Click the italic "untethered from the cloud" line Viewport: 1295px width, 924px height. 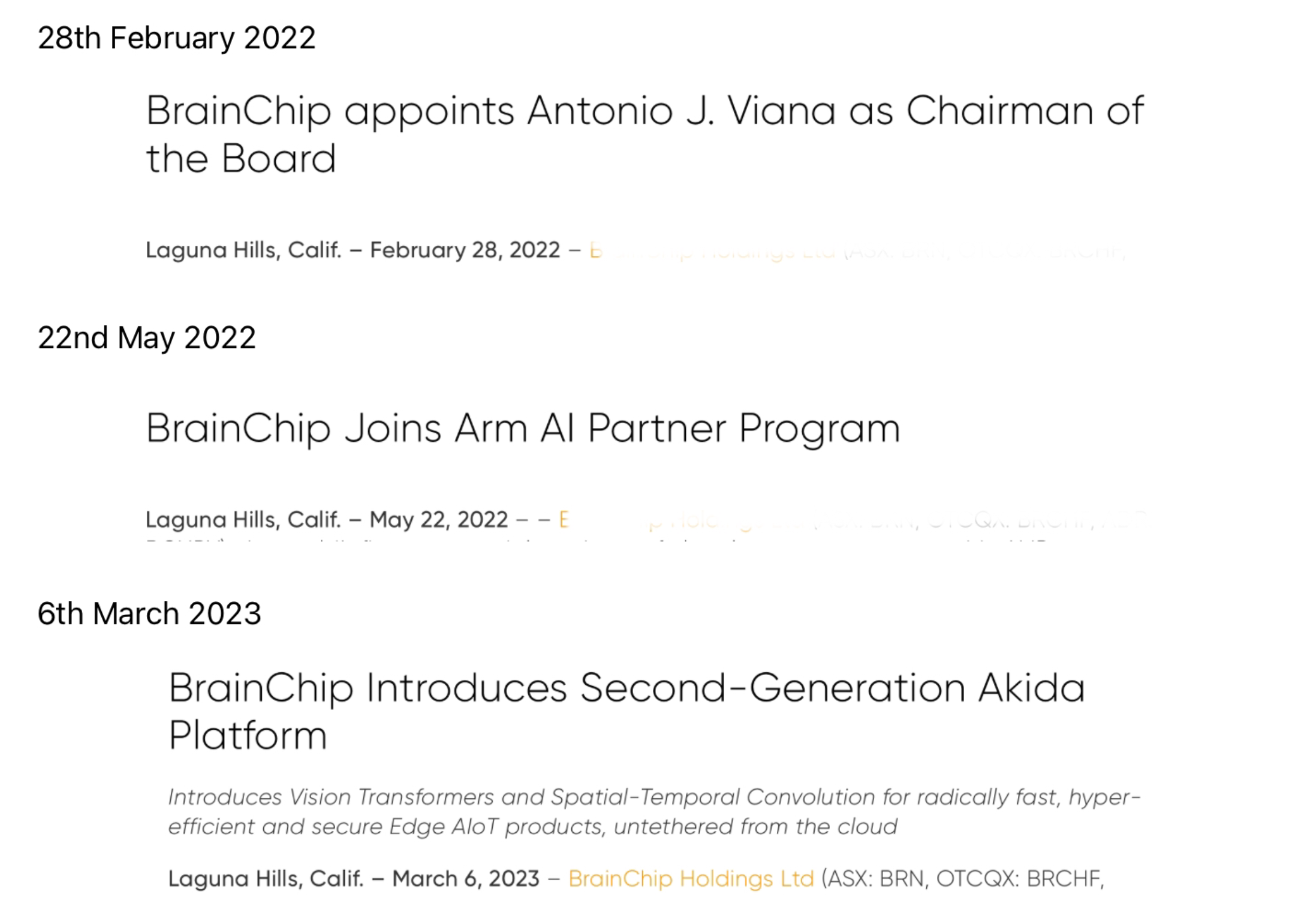(x=755, y=827)
